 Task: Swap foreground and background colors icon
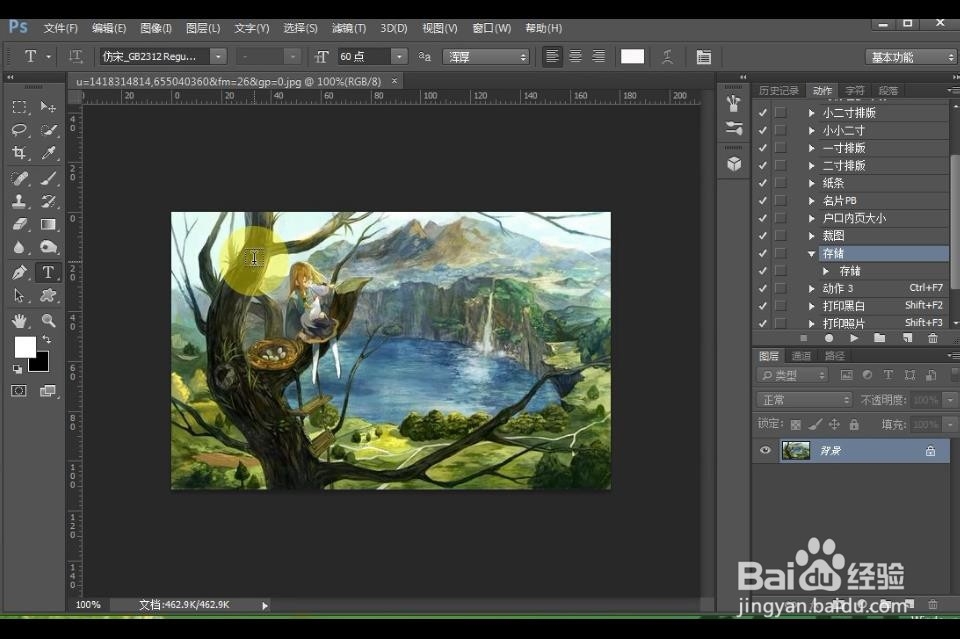click(x=47, y=339)
